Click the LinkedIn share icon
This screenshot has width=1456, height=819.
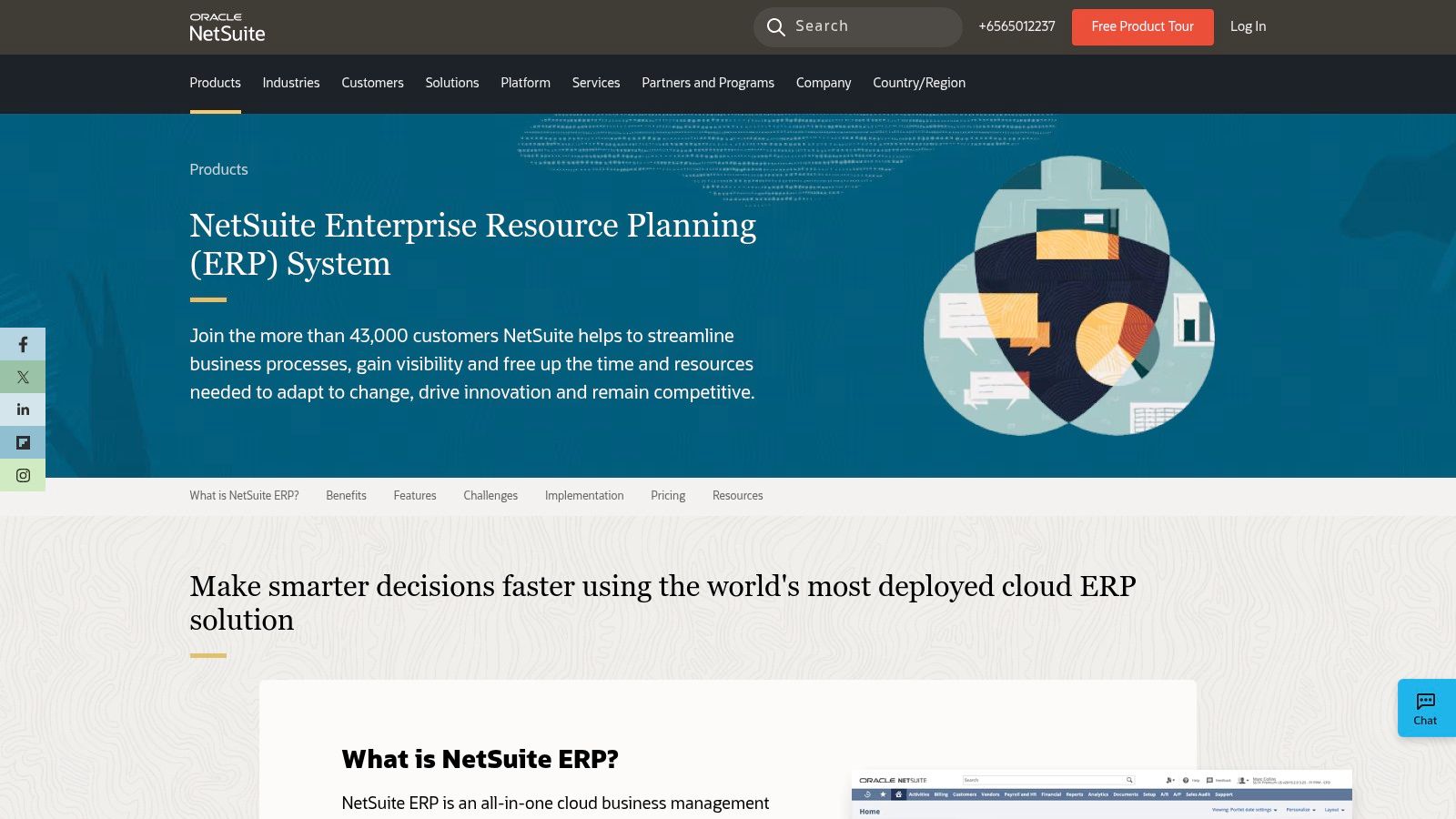tap(22, 409)
